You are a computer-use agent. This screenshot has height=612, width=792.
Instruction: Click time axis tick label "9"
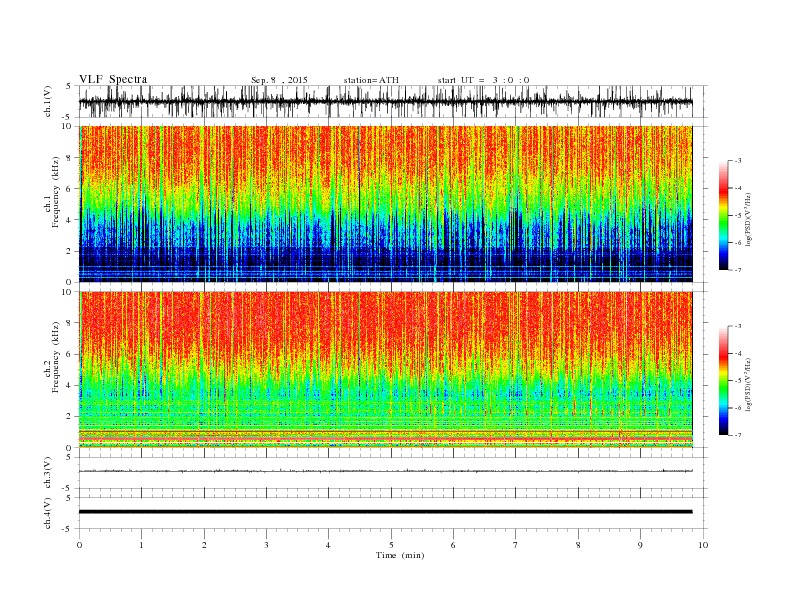pyautogui.click(x=640, y=545)
